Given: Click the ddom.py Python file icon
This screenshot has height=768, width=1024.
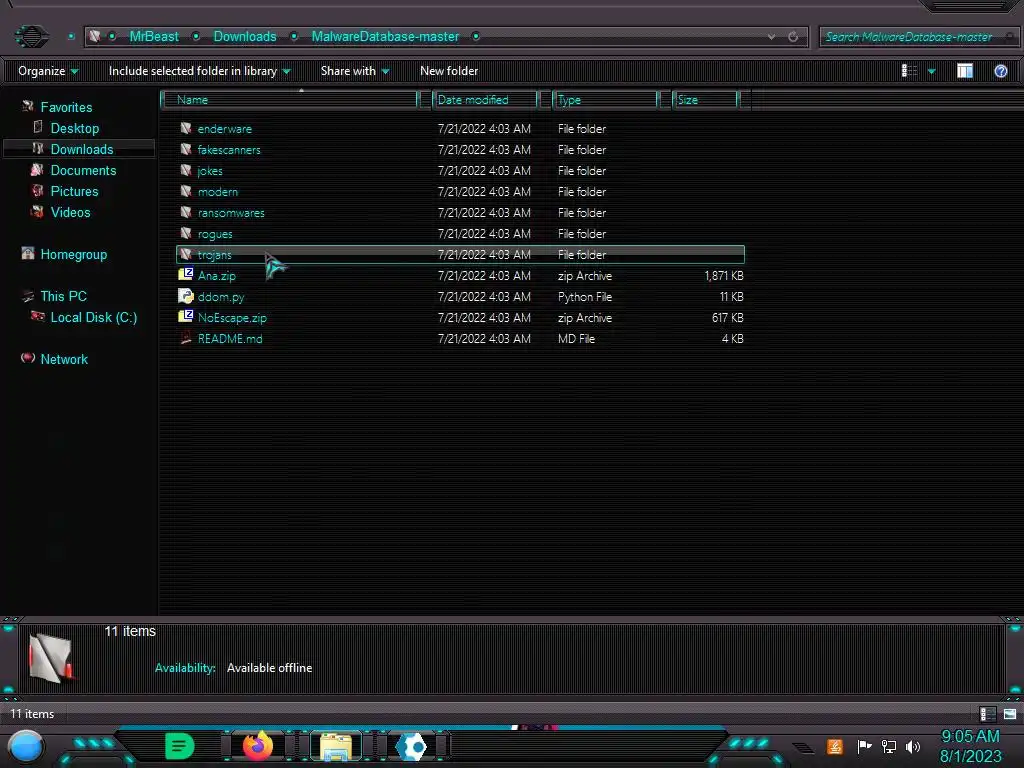Looking at the screenshot, I should [185, 296].
